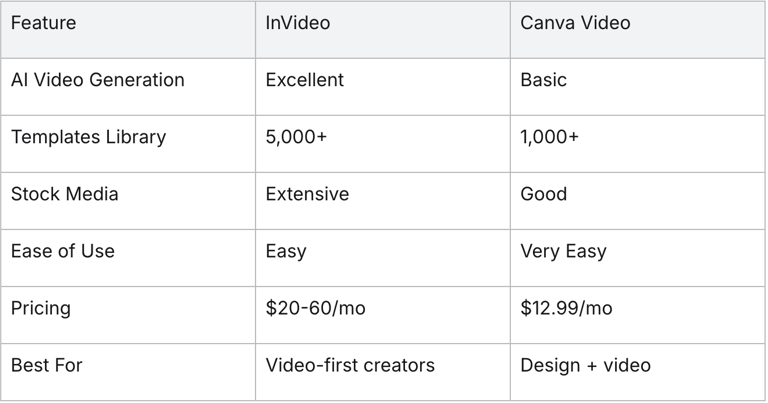
Task: Select the Stock Media row label
Action: coord(64,194)
